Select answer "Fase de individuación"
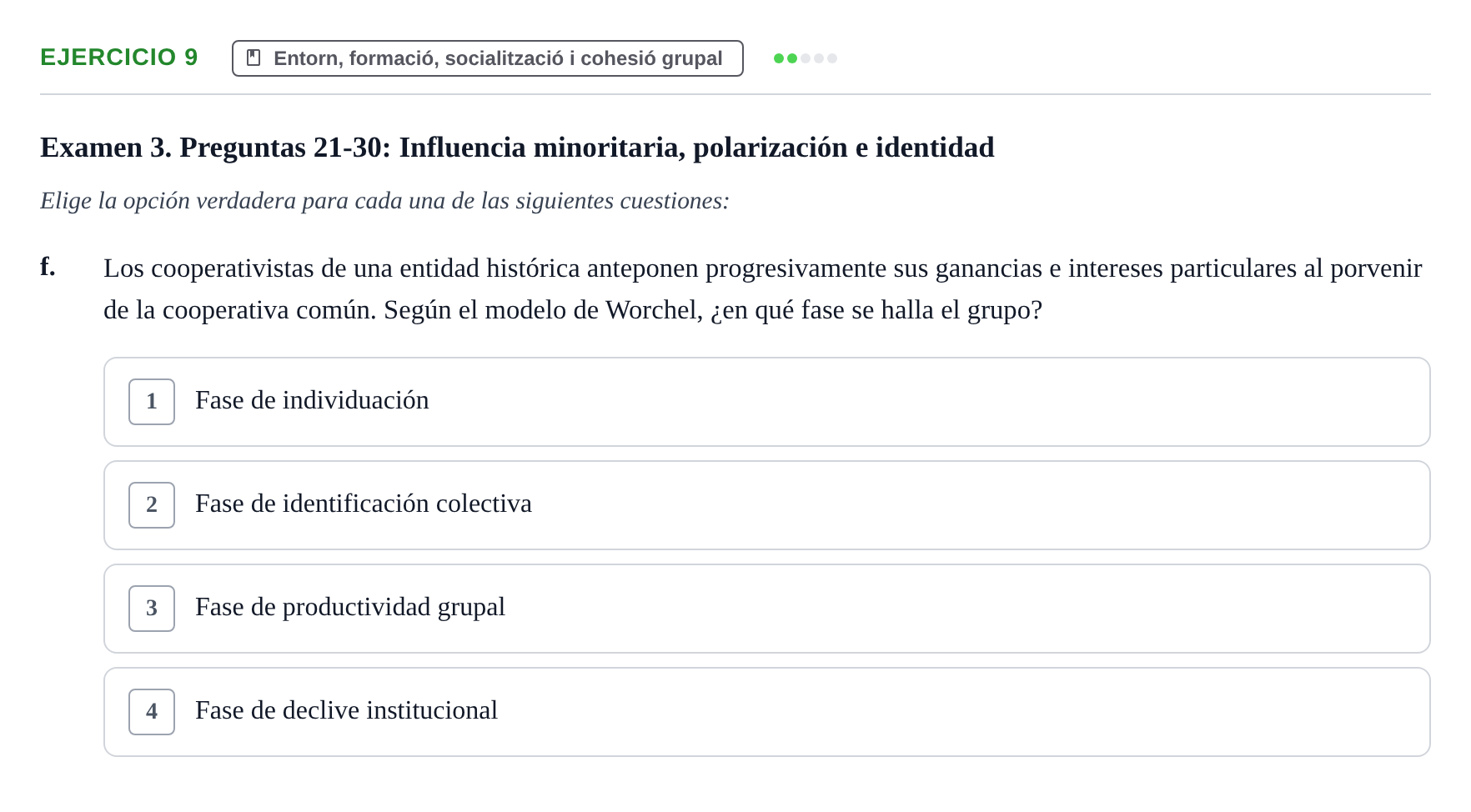1471x812 pixels. pos(766,402)
